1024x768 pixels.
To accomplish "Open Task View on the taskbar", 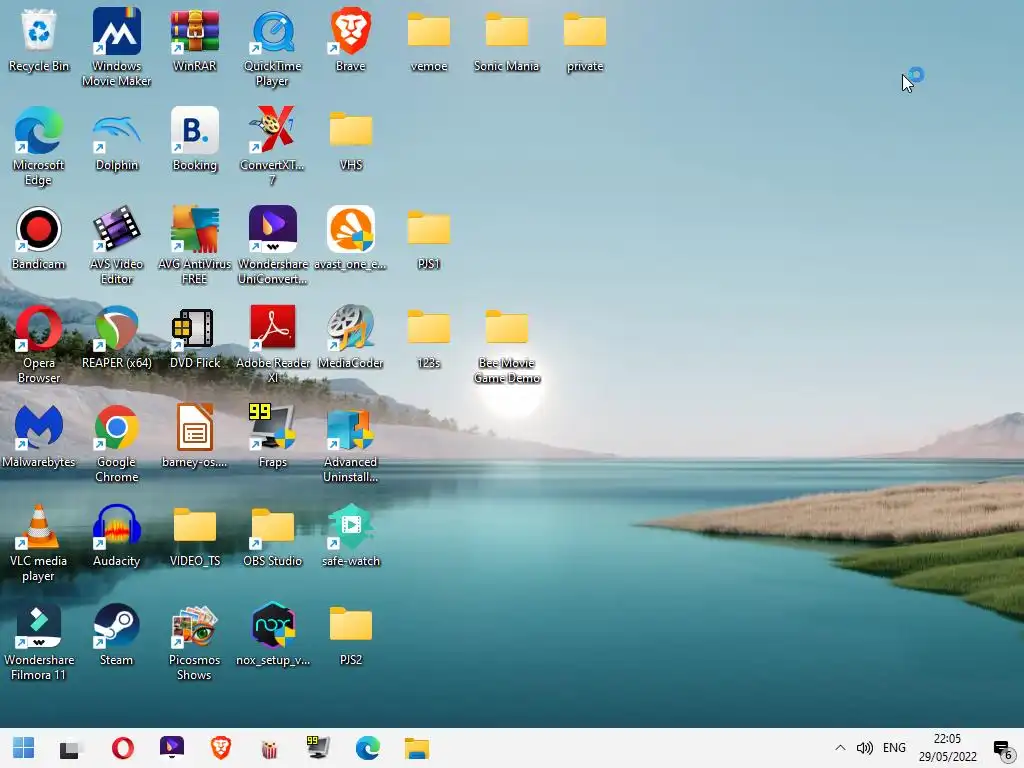I will tap(69, 748).
